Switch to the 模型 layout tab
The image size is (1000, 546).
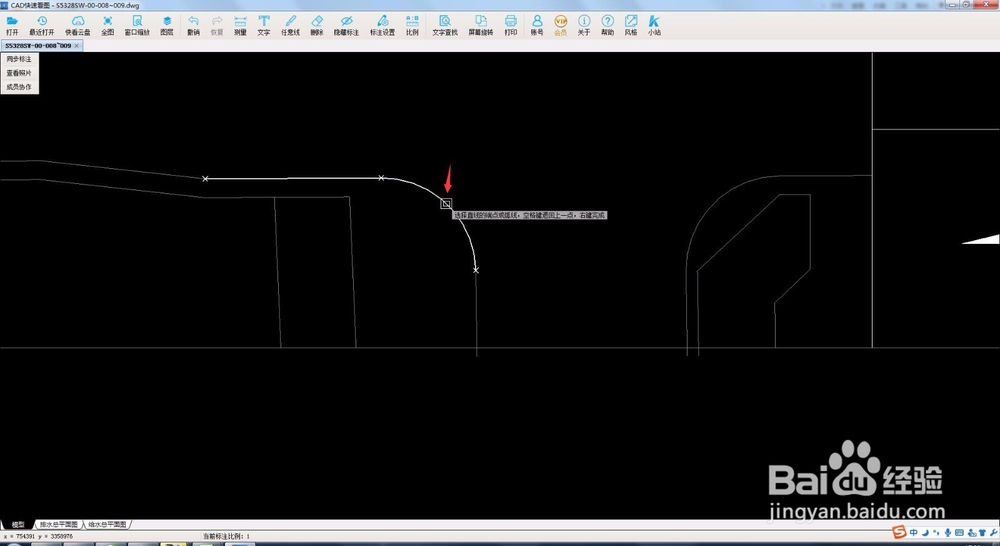(18, 524)
